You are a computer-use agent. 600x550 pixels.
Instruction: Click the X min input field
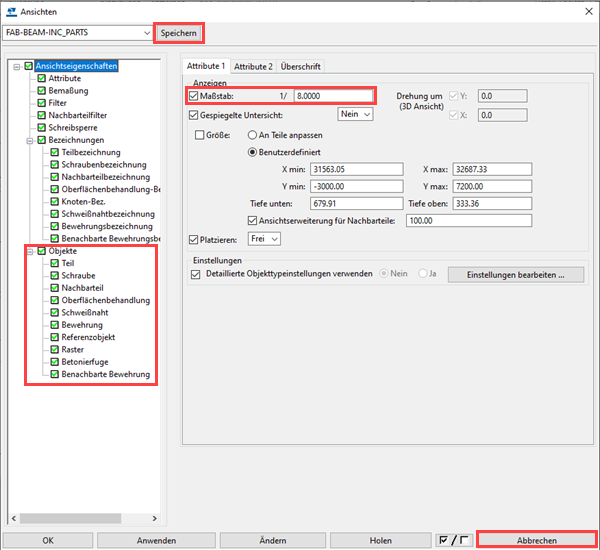[356, 169]
